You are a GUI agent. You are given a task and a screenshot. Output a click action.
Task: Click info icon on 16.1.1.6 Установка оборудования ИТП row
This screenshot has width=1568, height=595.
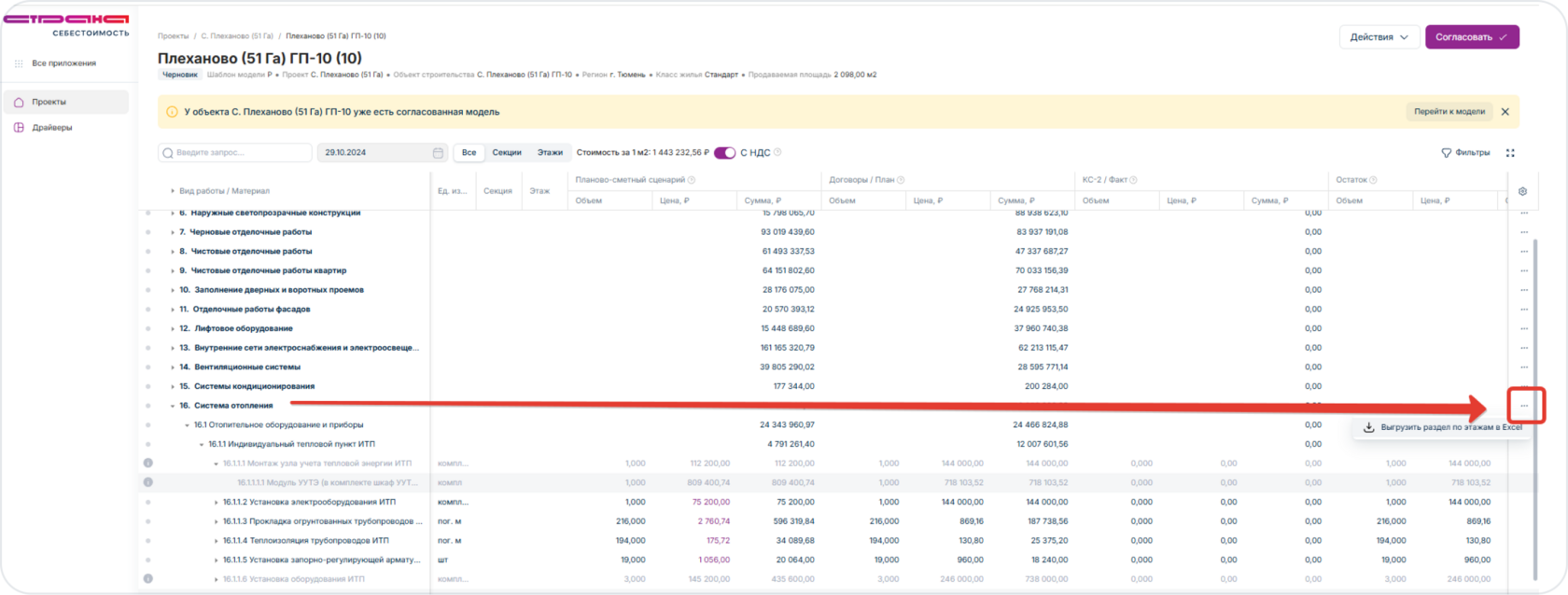(x=148, y=579)
